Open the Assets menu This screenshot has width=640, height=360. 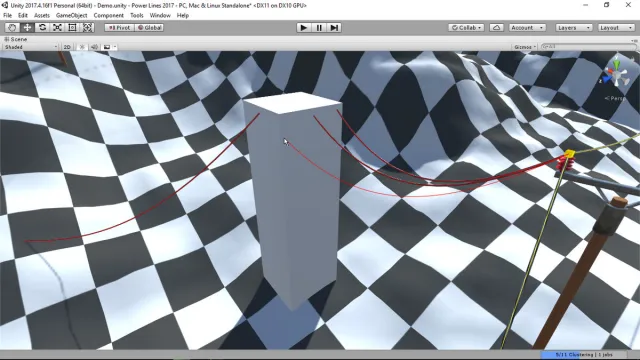click(42, 15)
